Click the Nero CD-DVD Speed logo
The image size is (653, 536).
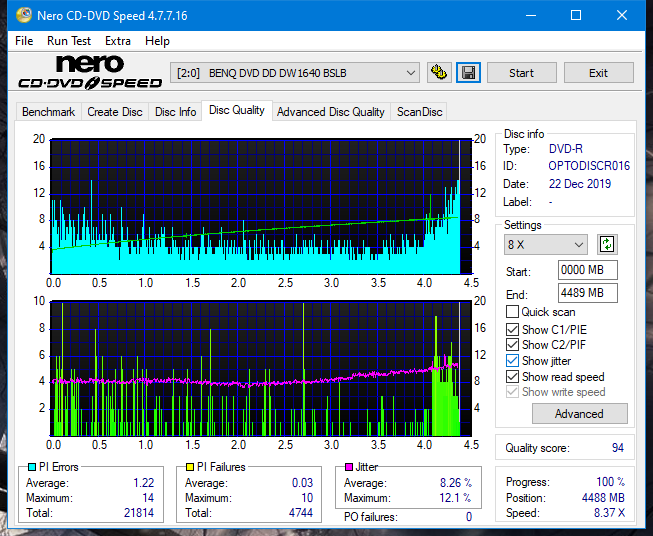click(x=90, y=72)
